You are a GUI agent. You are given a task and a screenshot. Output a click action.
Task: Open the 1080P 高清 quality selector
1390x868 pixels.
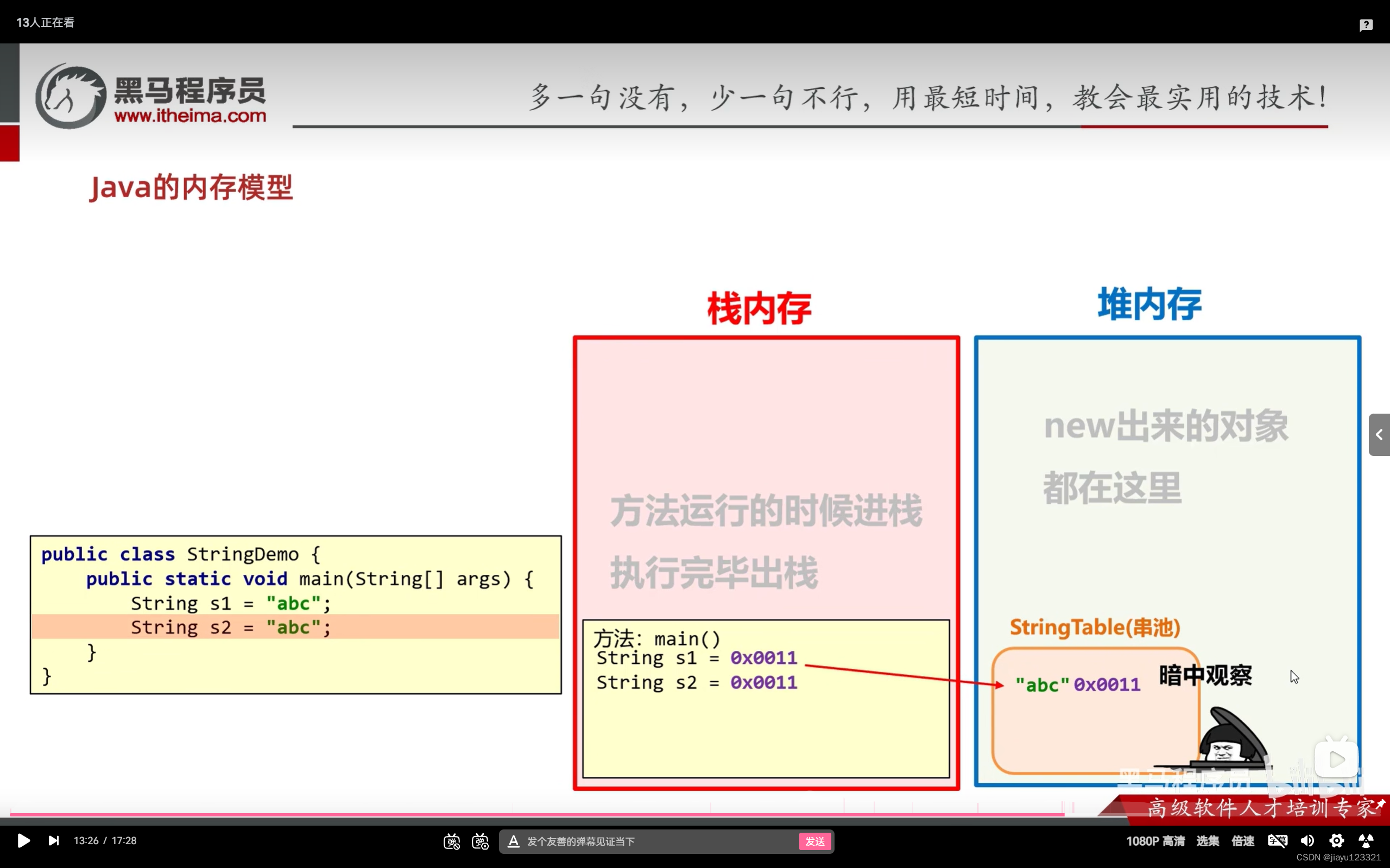click(1156, 841)
